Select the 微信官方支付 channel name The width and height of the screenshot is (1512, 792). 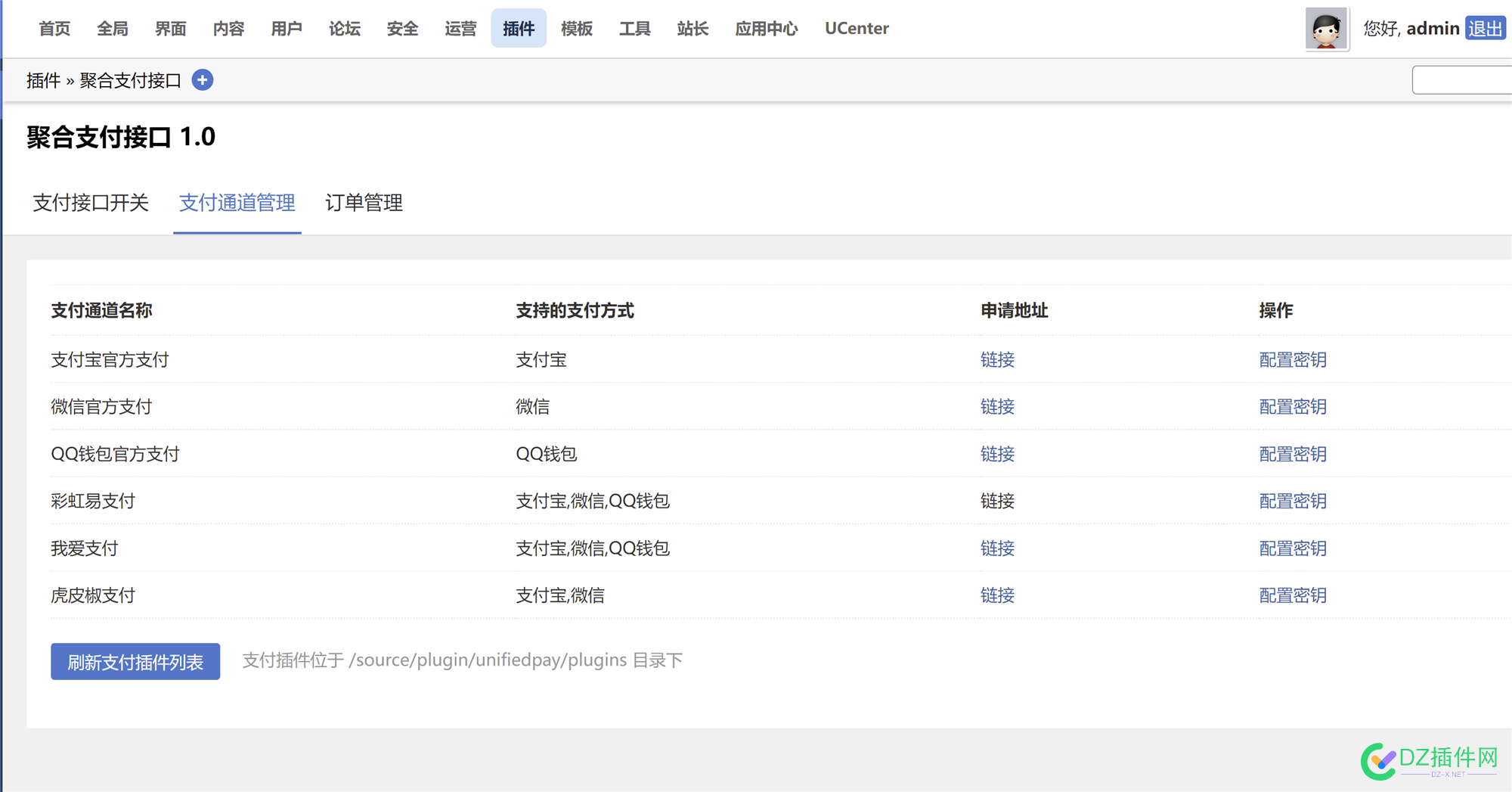(x=101, y=407)
